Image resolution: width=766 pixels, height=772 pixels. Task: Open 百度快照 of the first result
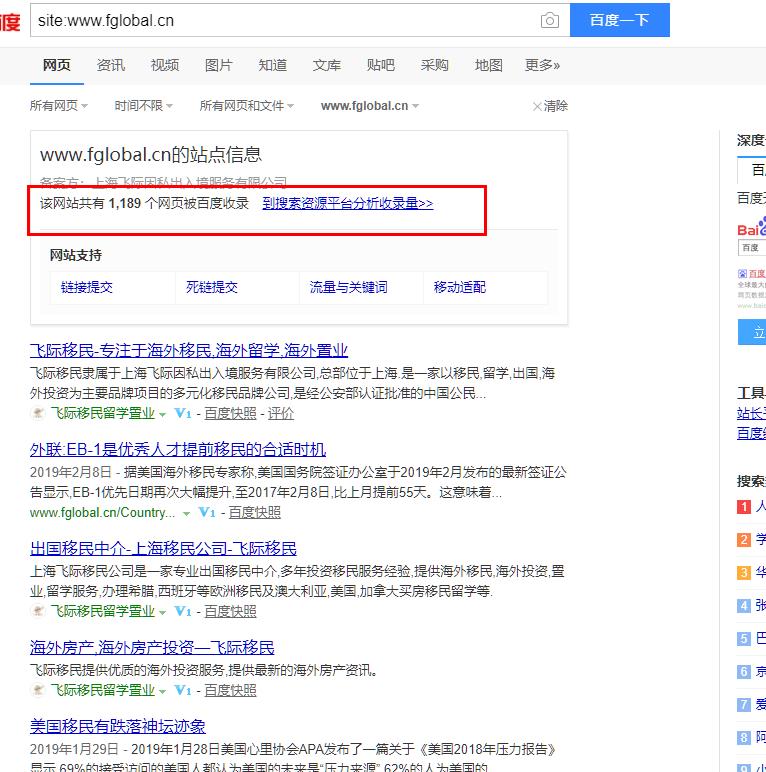coord(230,414)
